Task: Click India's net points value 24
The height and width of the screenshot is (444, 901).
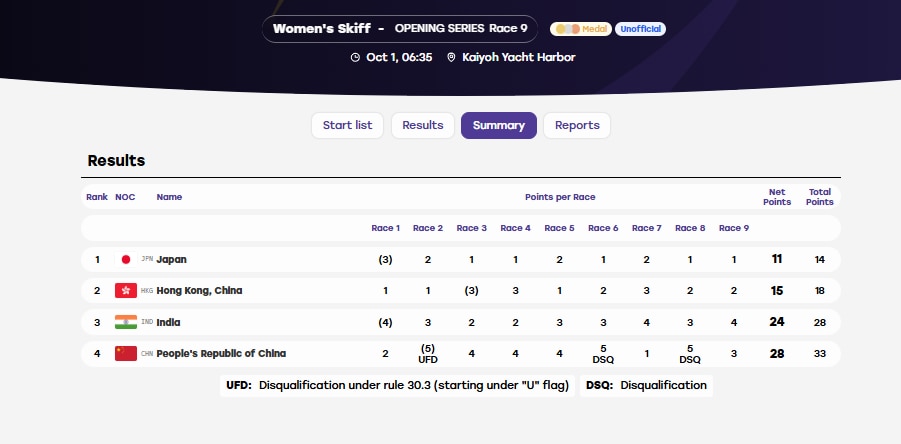Action: pos(777,322)
